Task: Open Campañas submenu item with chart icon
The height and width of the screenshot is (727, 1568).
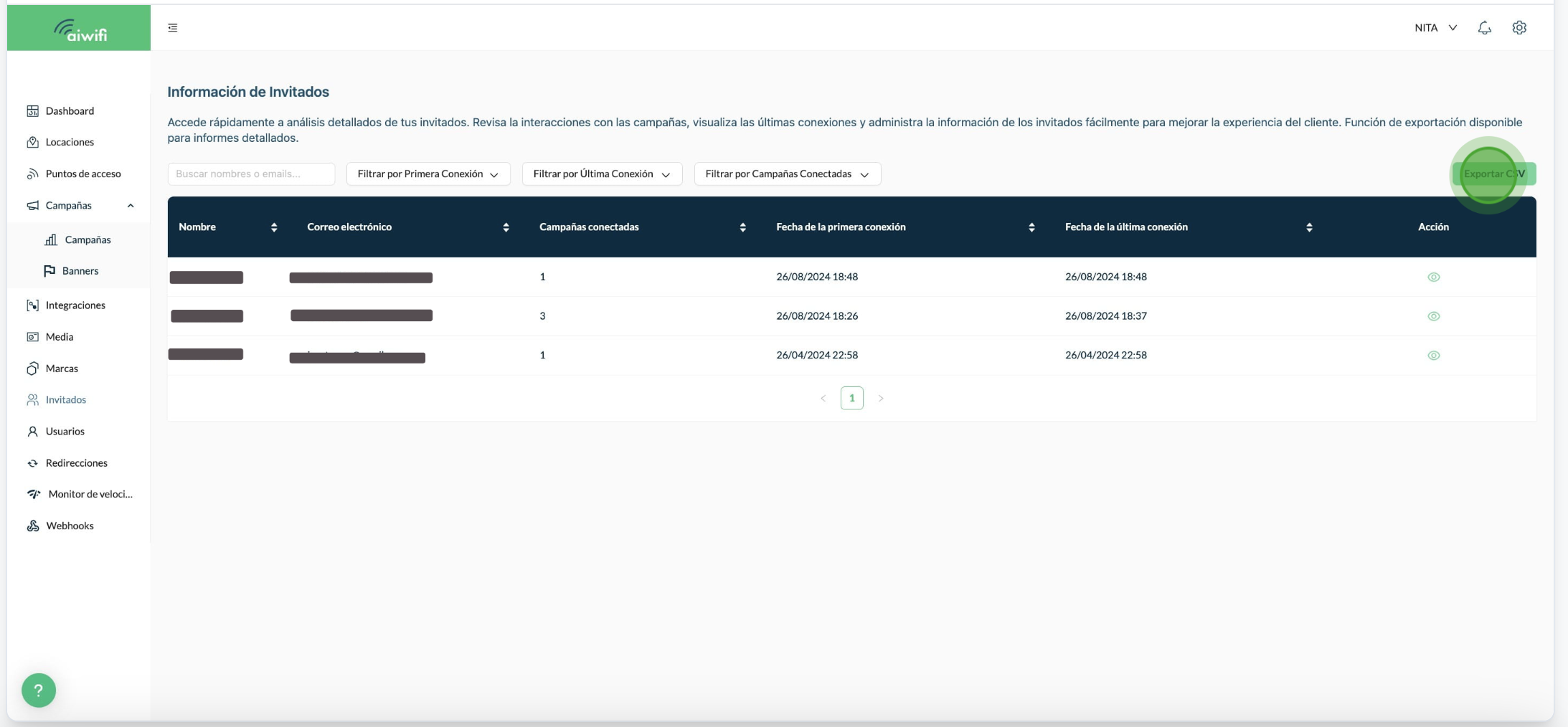Action: tap(88, 239)
